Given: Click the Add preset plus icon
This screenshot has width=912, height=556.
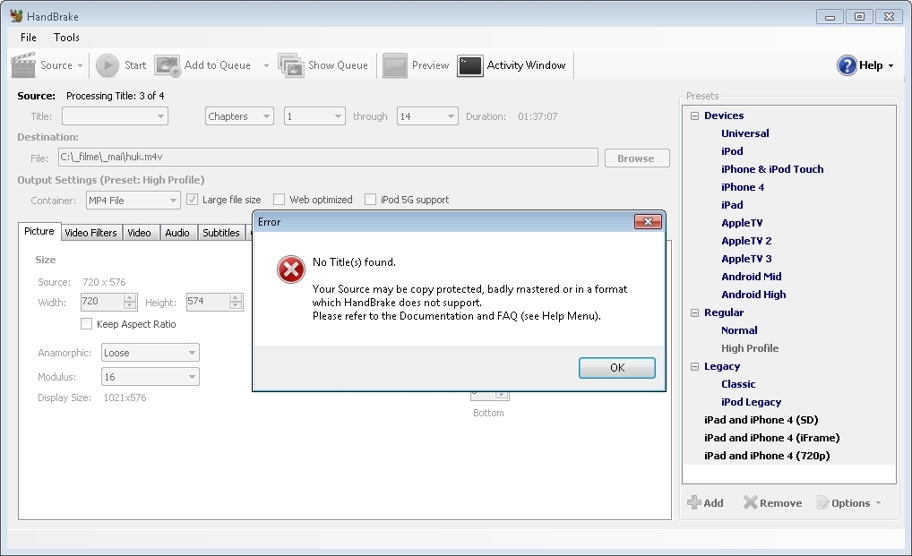Looking at the screenshot, I should coord(694,502).
